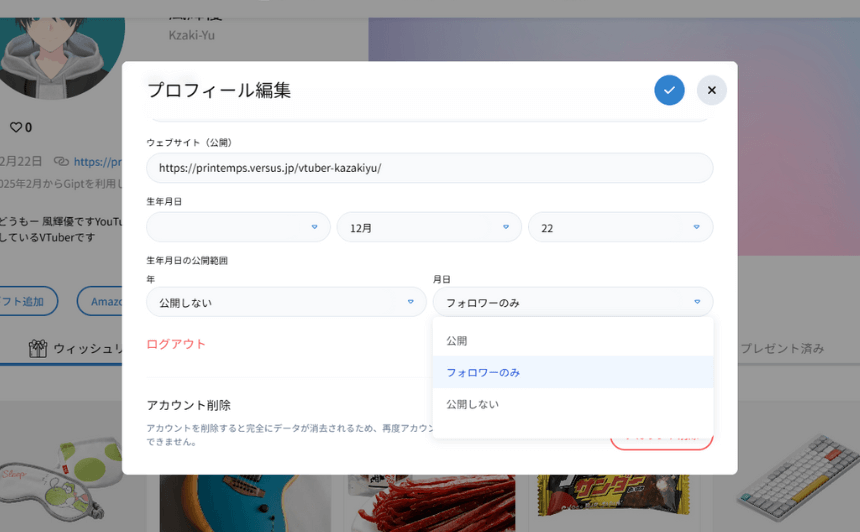Open the empty birth year dropdown
The image size is (860, 532).
pyautogui.click(x=238, y=227)
